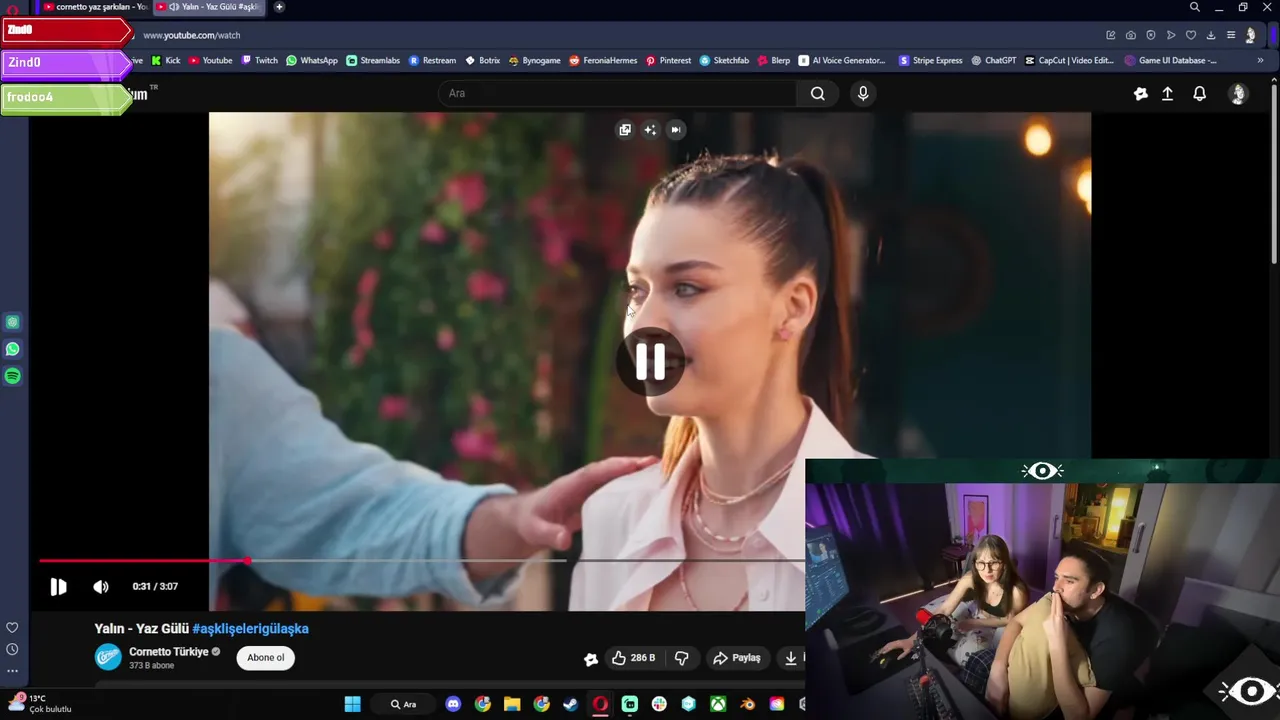Click the magnifier search button on YouTube

818,93
